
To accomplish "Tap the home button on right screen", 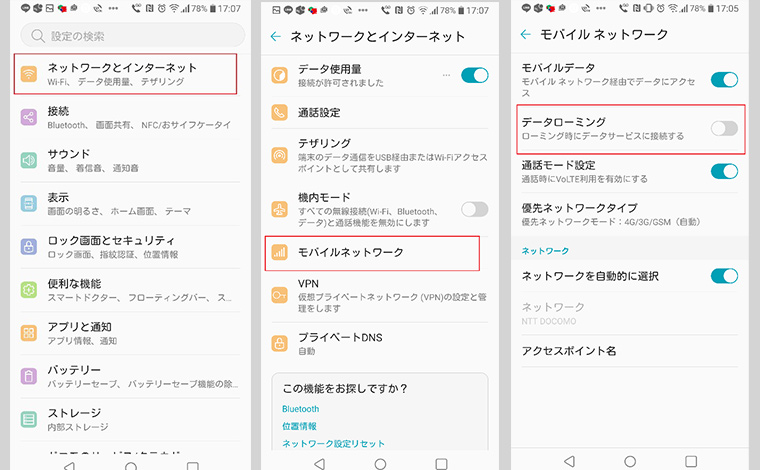I will 630,461.
